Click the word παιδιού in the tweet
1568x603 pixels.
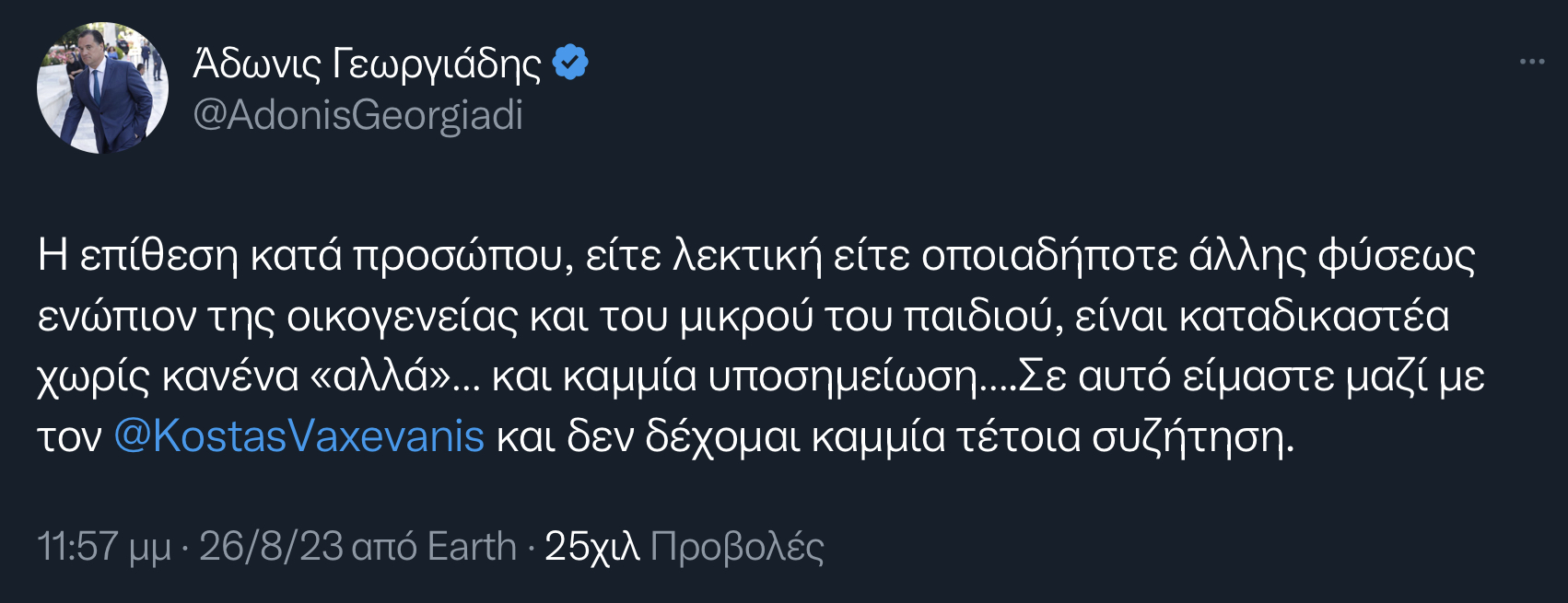pos(977,316)
